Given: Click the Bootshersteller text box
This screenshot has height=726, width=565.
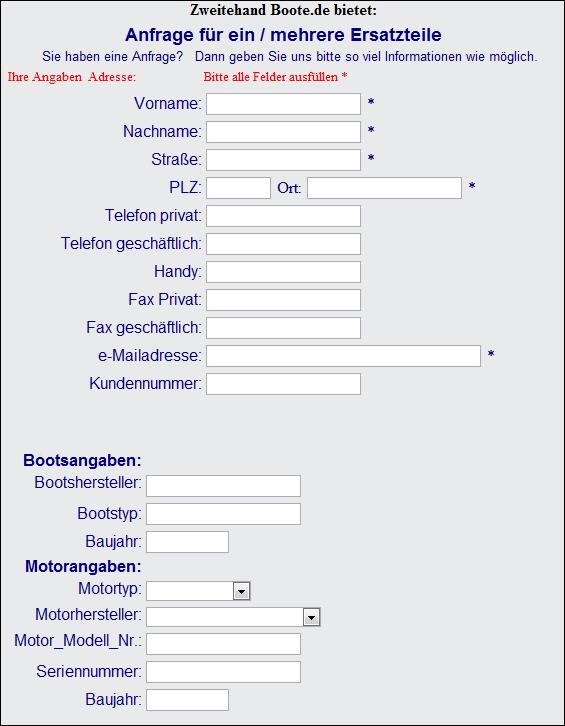Looking at the screenshot, I should [x=223, y=486].
